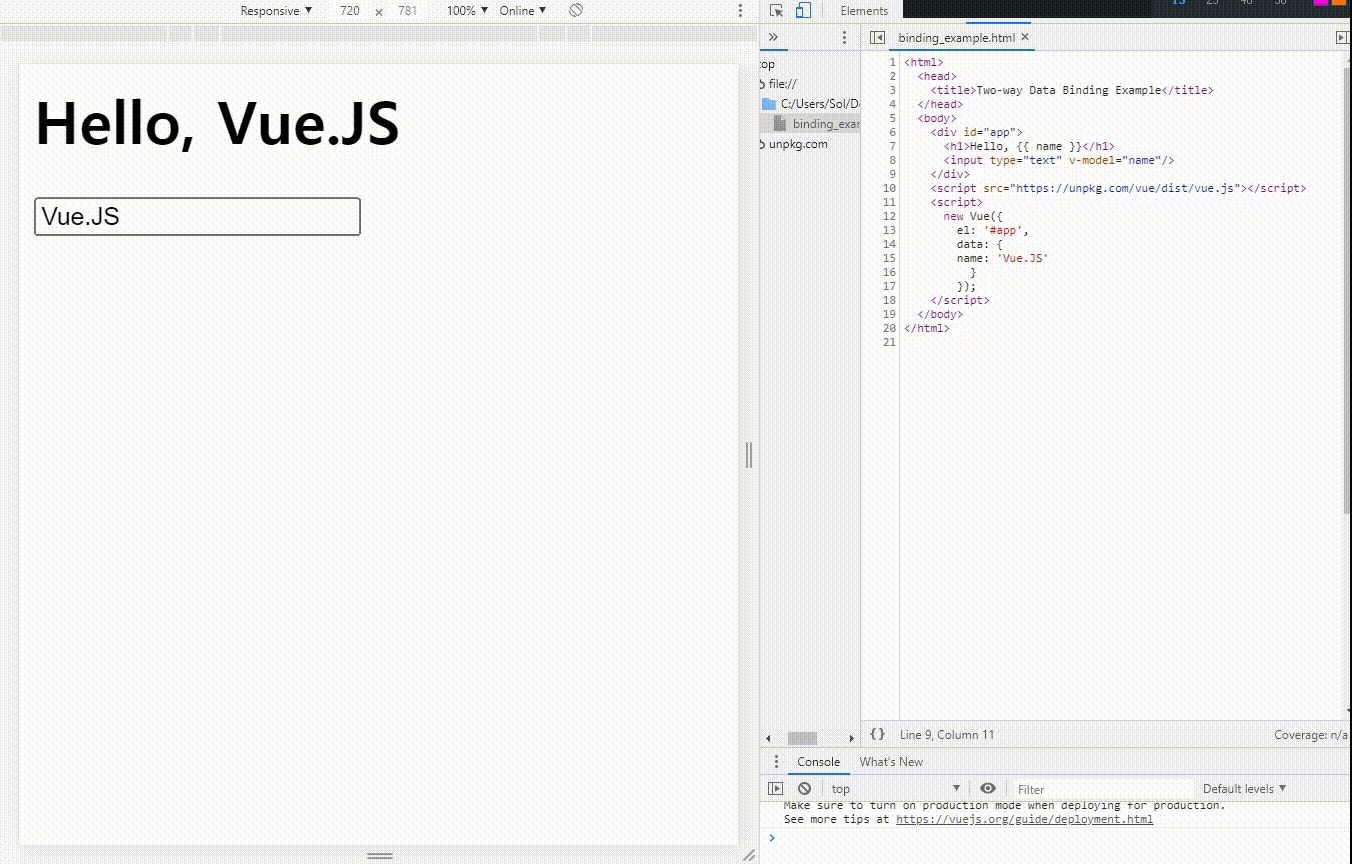Create a live expression with the eye icon
Viewport: 1352px width, 864px height.
pos(989,788)
